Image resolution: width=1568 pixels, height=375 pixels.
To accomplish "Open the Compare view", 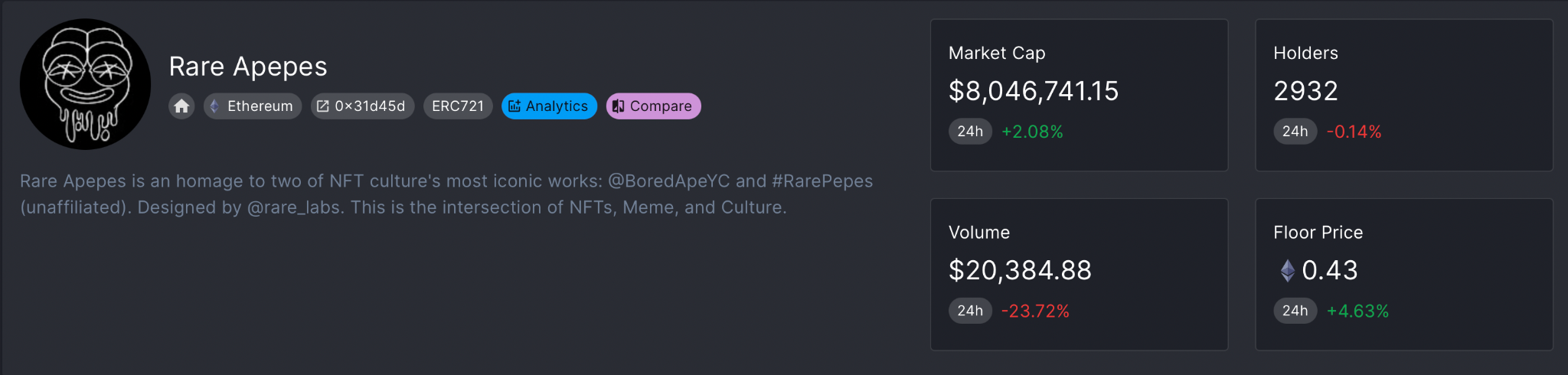I will [653, 106].
